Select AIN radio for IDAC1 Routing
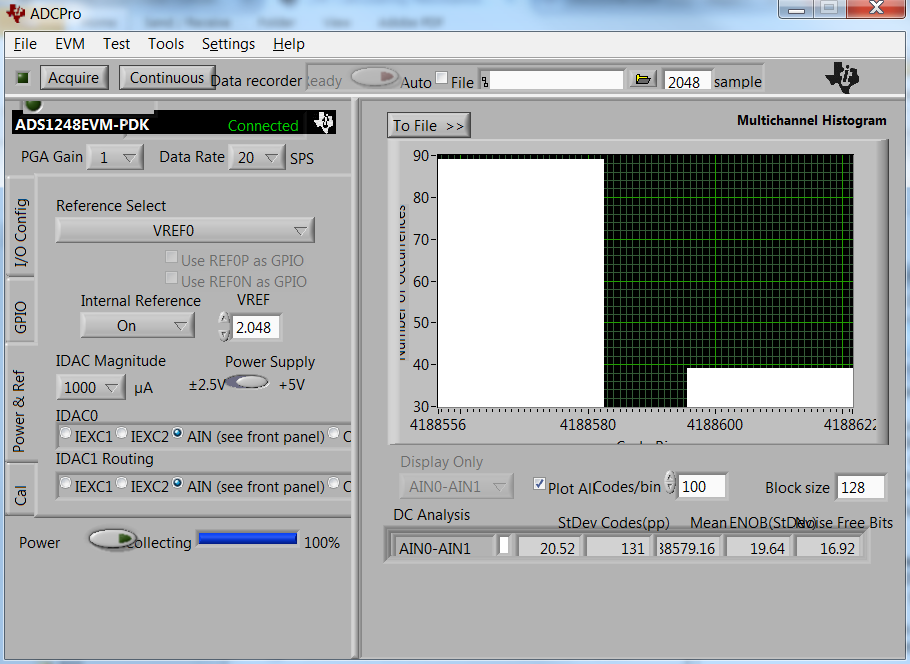The image size is (910, 664). point(178,483)
